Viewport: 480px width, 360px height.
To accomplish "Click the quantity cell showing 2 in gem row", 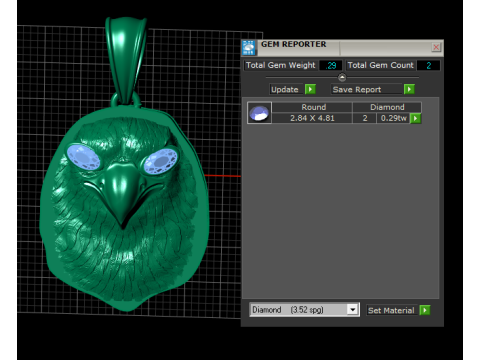I will (x=365, y=118).
